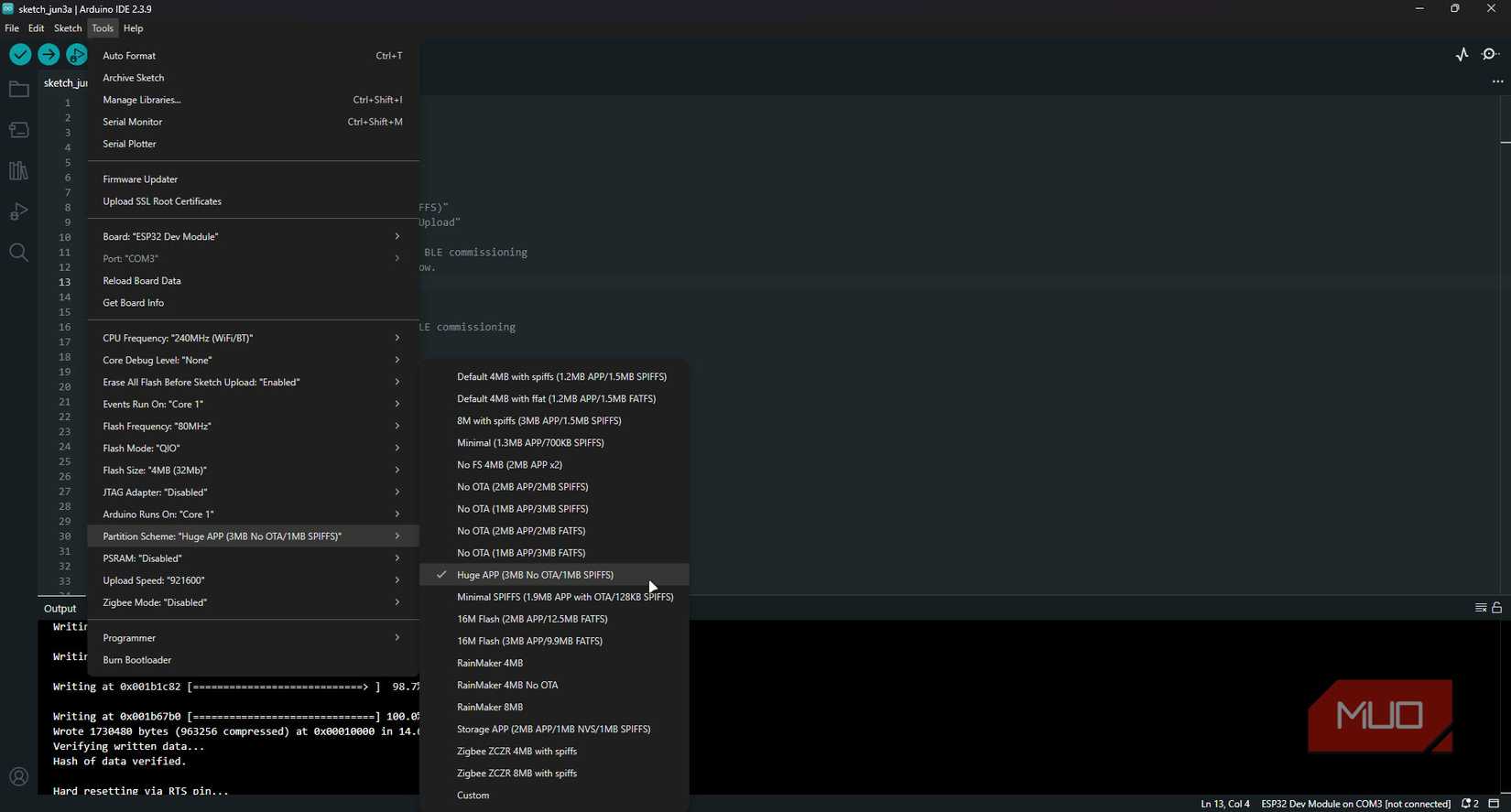Open the user account icon
Image resolution: width=1511 pixels, height=812 pixels.
pos(18,777)
